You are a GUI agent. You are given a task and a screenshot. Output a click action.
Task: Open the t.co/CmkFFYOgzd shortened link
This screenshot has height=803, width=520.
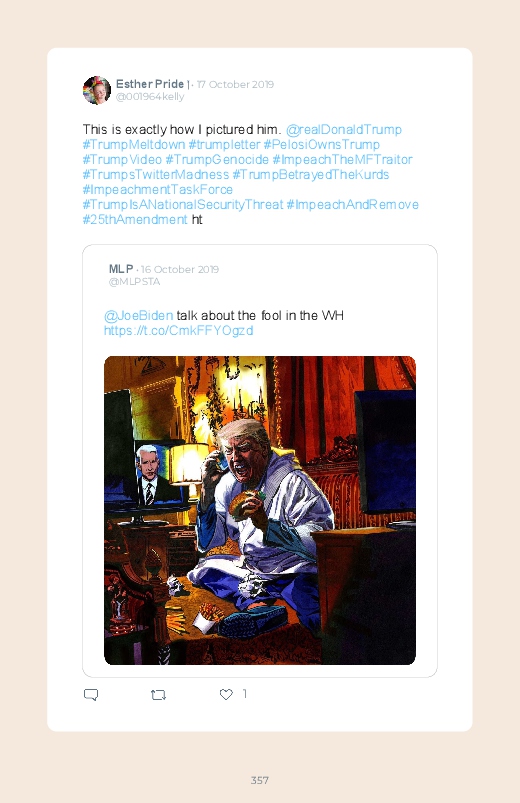click(178, 330)
